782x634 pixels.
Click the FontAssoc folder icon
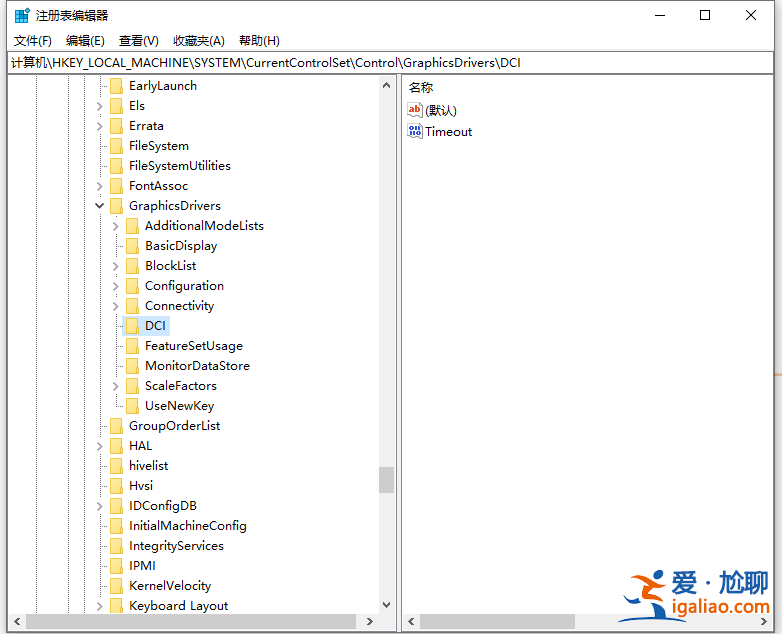point(116,186)
